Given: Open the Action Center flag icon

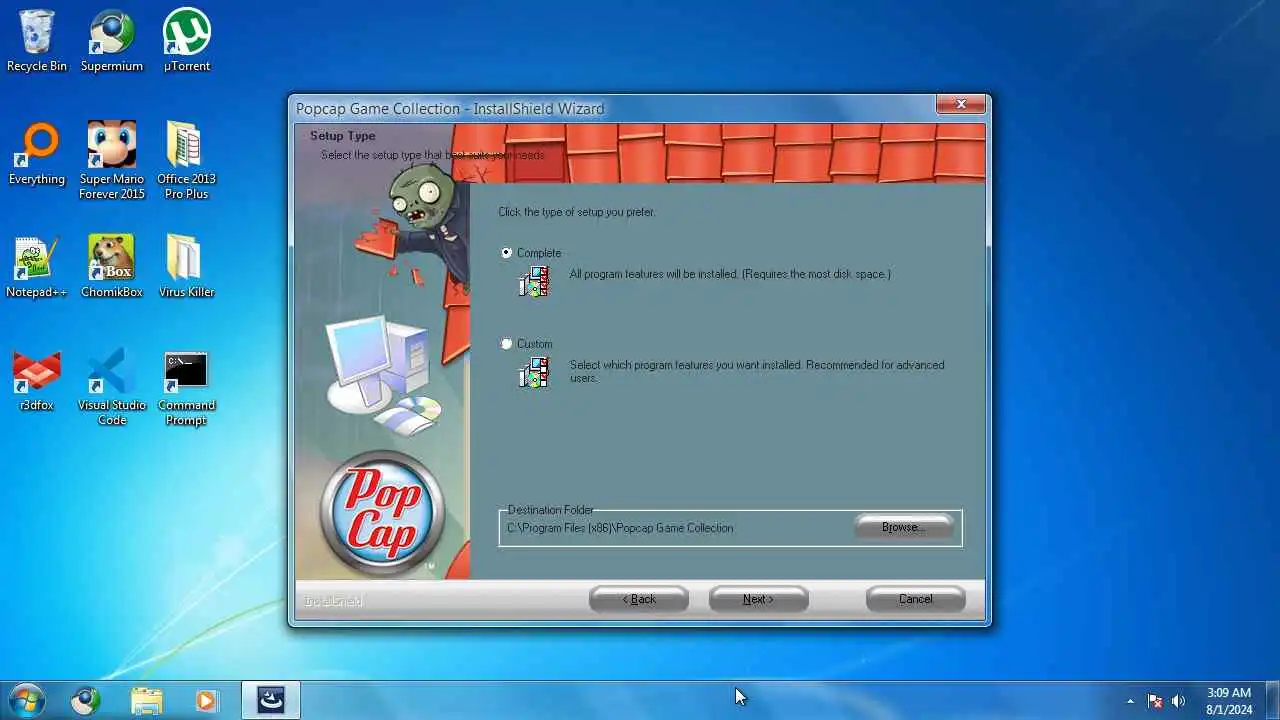Looking at the screenshot, I should 1155,701.
